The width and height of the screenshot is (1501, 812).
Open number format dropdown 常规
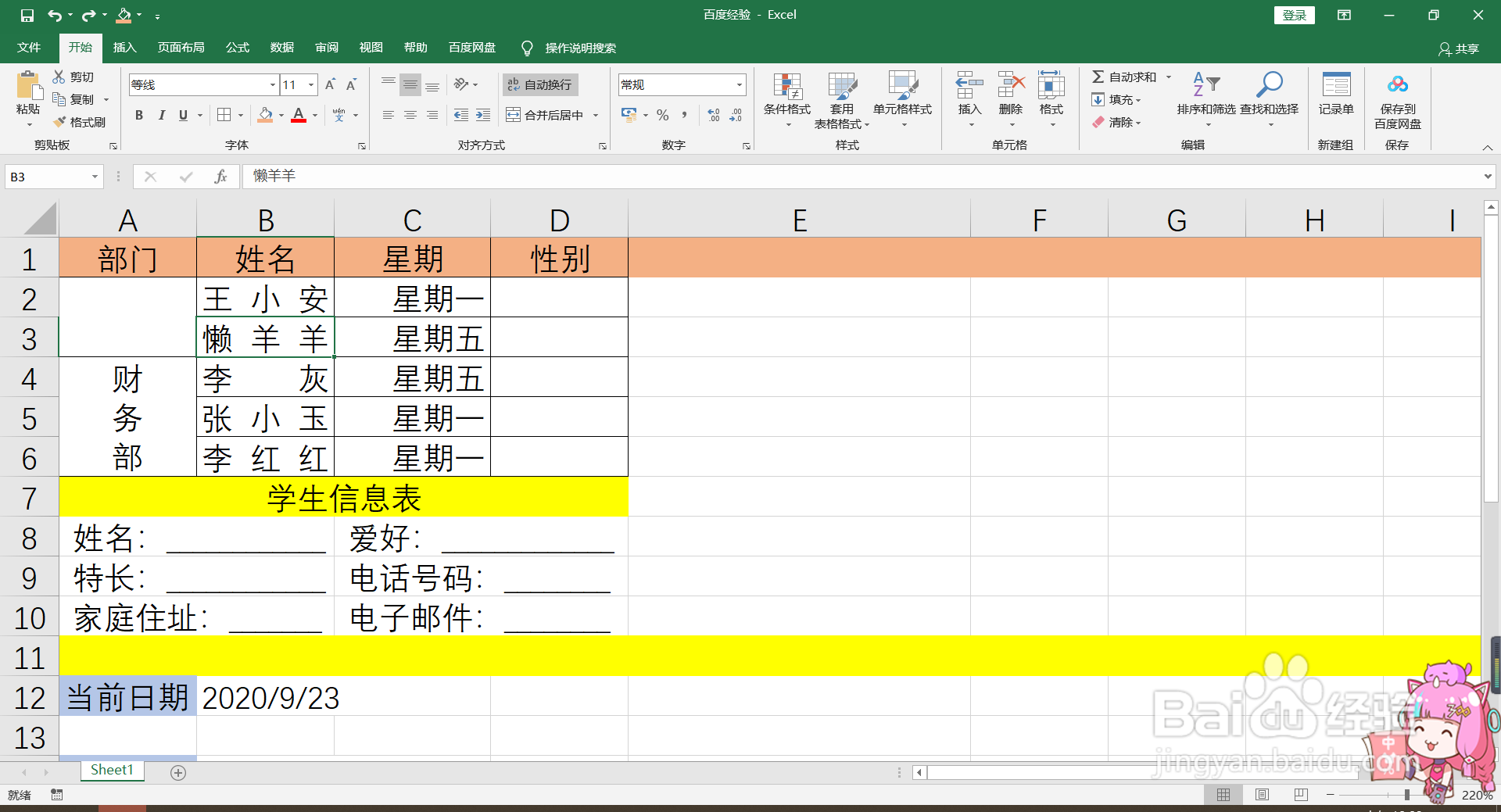tap(740, 84)
